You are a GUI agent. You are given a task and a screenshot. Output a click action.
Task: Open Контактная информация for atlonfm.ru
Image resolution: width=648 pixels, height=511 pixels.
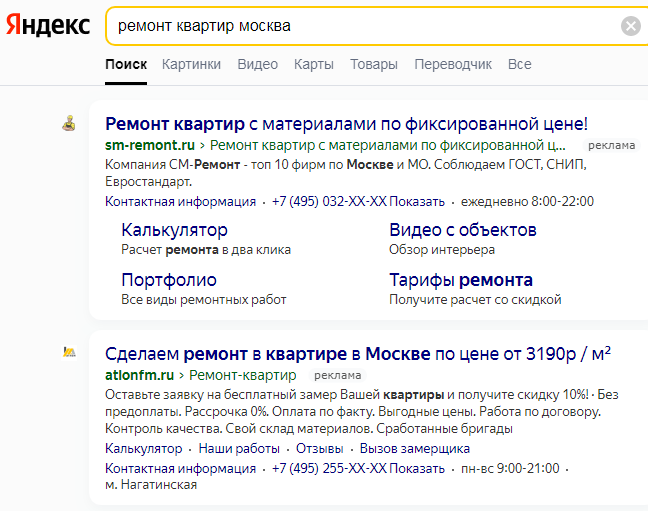pyautogui.click(x=181, y=468)
